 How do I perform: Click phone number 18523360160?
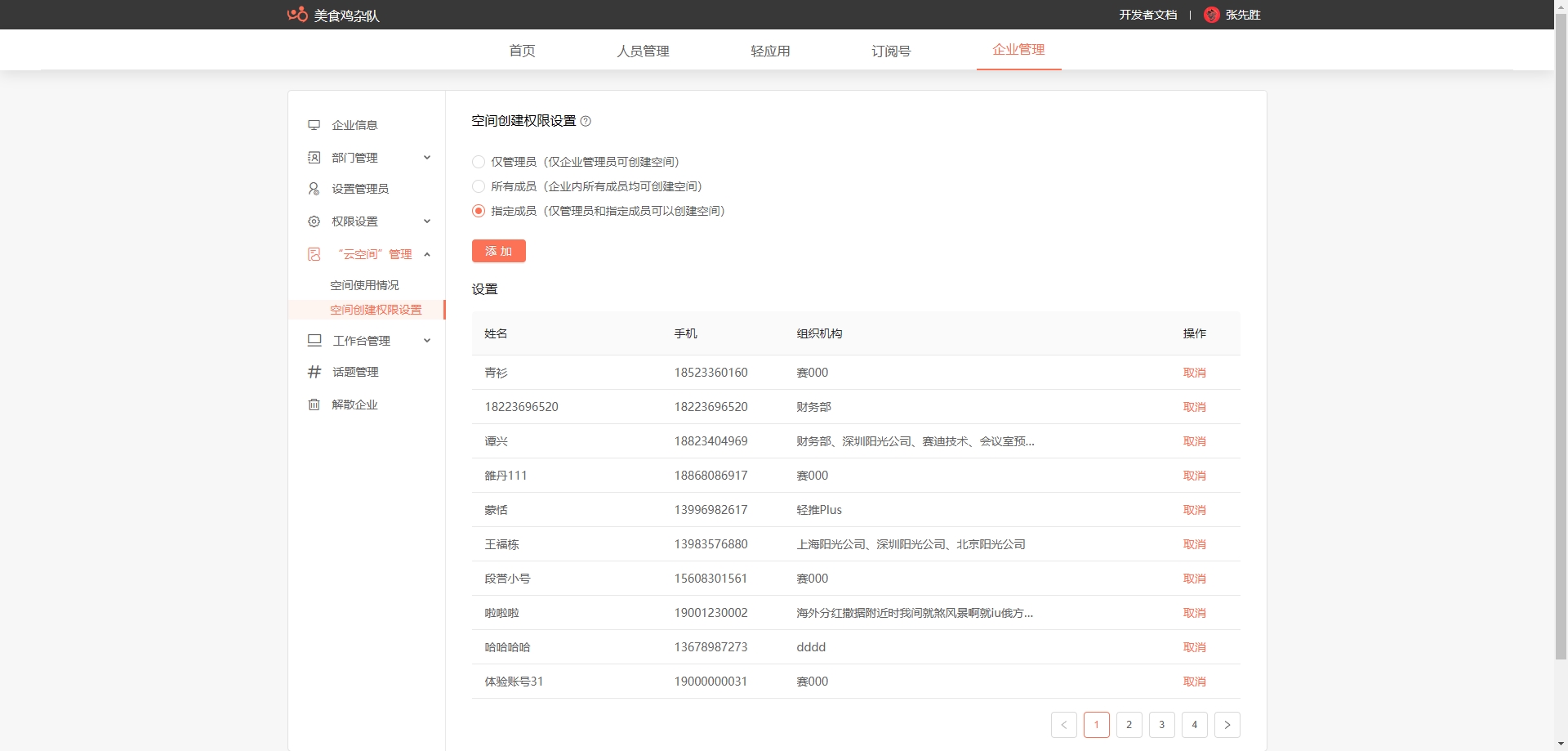point(710,373)
